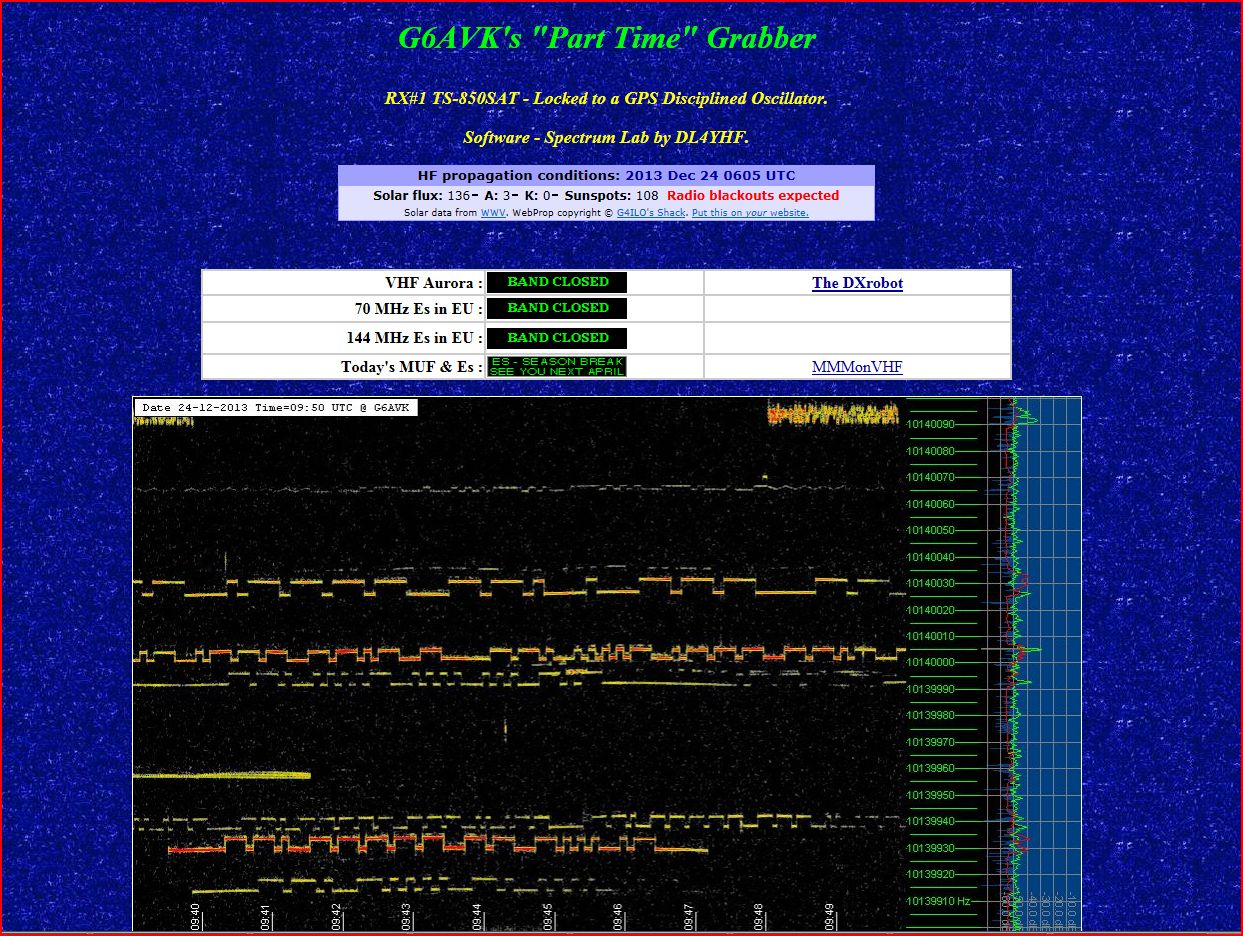Open The DXrobot link
The width and height of the screenshot is (1243, 936).
(857, 283)
